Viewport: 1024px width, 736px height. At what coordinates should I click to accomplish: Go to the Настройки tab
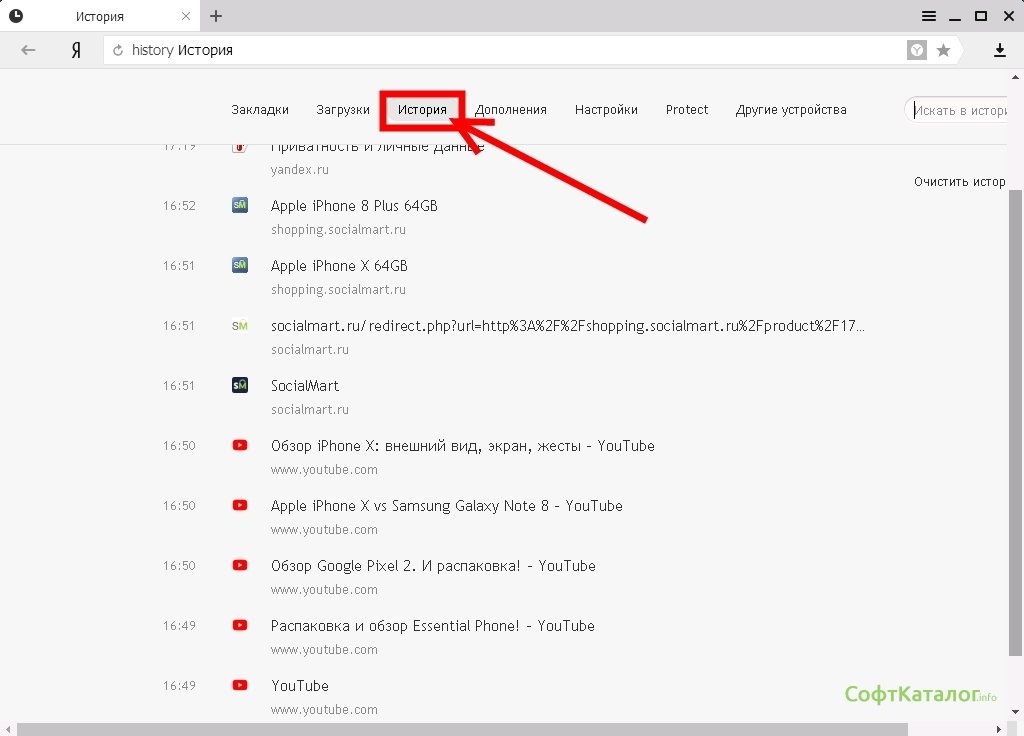[x=606, y=110]
